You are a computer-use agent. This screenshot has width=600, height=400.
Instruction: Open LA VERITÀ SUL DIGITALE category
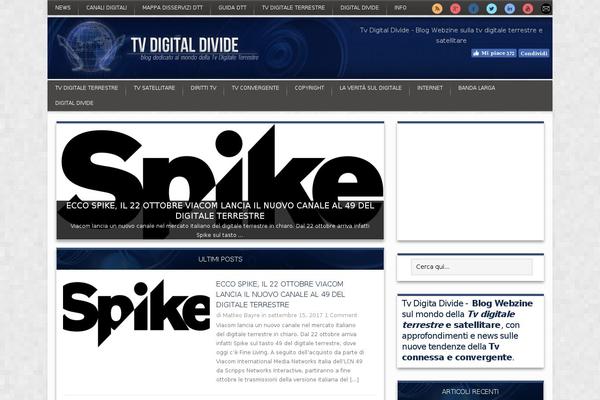[370, 88]
